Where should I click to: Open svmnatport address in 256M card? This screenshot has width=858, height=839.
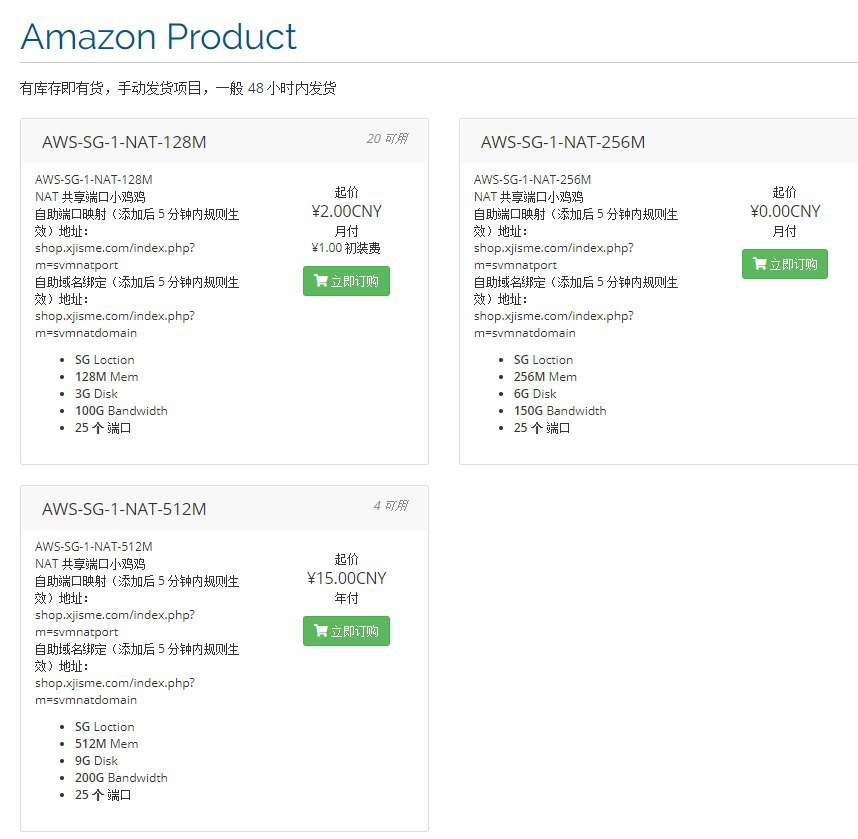(x=554, y=256)
